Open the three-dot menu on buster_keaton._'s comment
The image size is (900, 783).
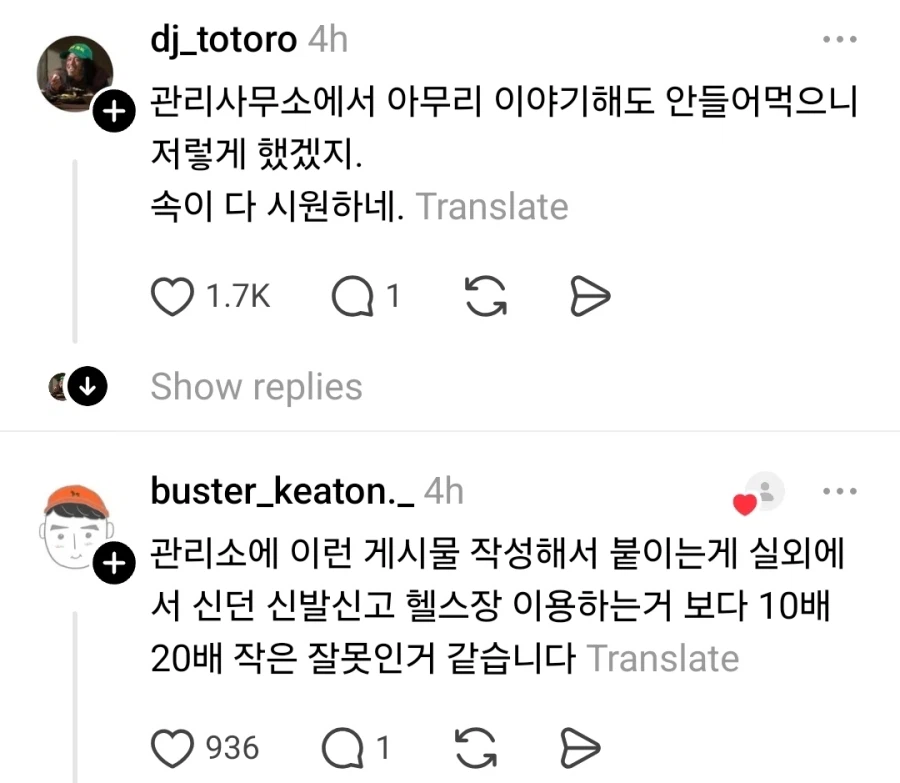point(838,491)
